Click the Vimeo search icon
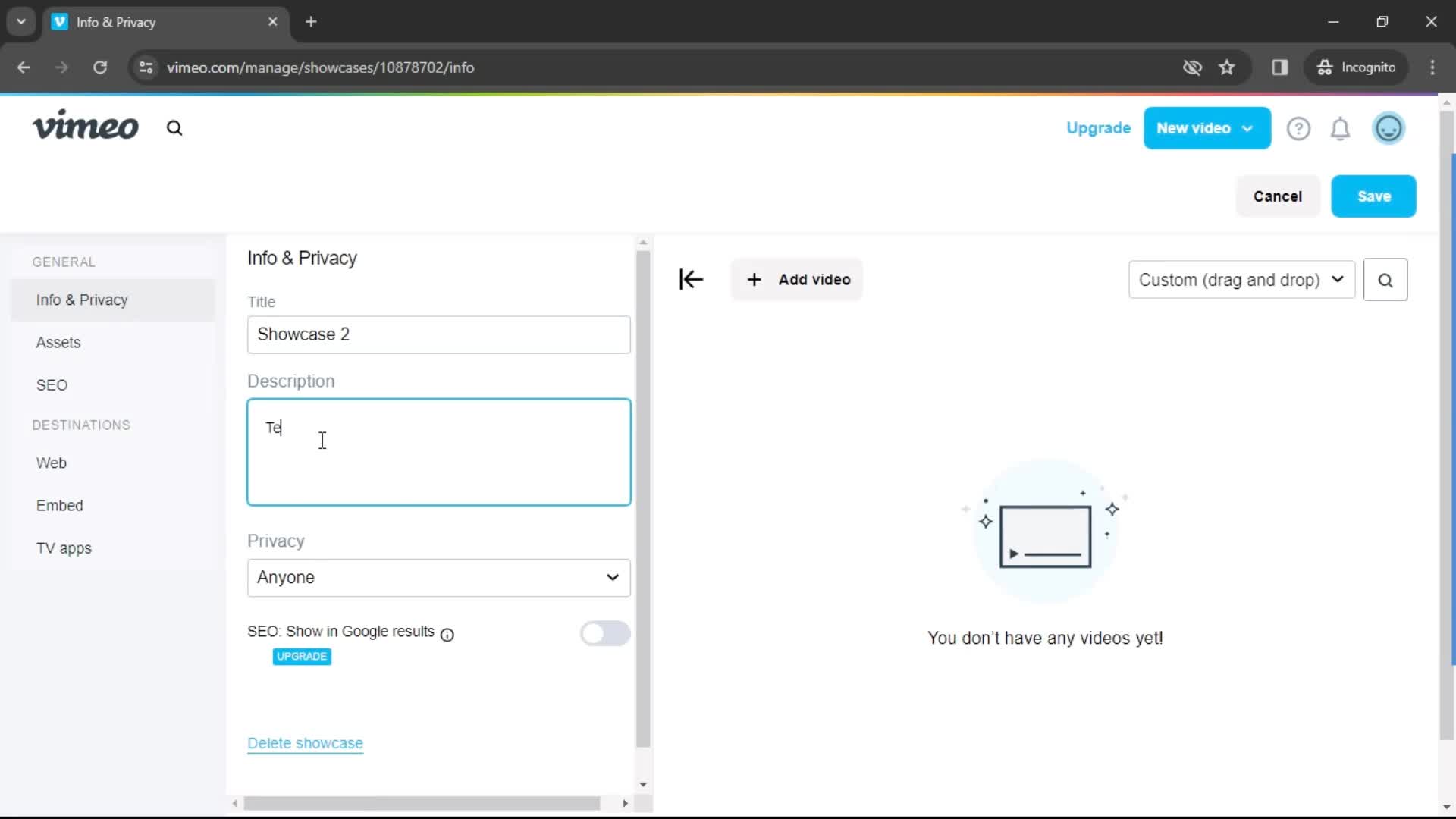The image size is (1456, 819). 175,128
